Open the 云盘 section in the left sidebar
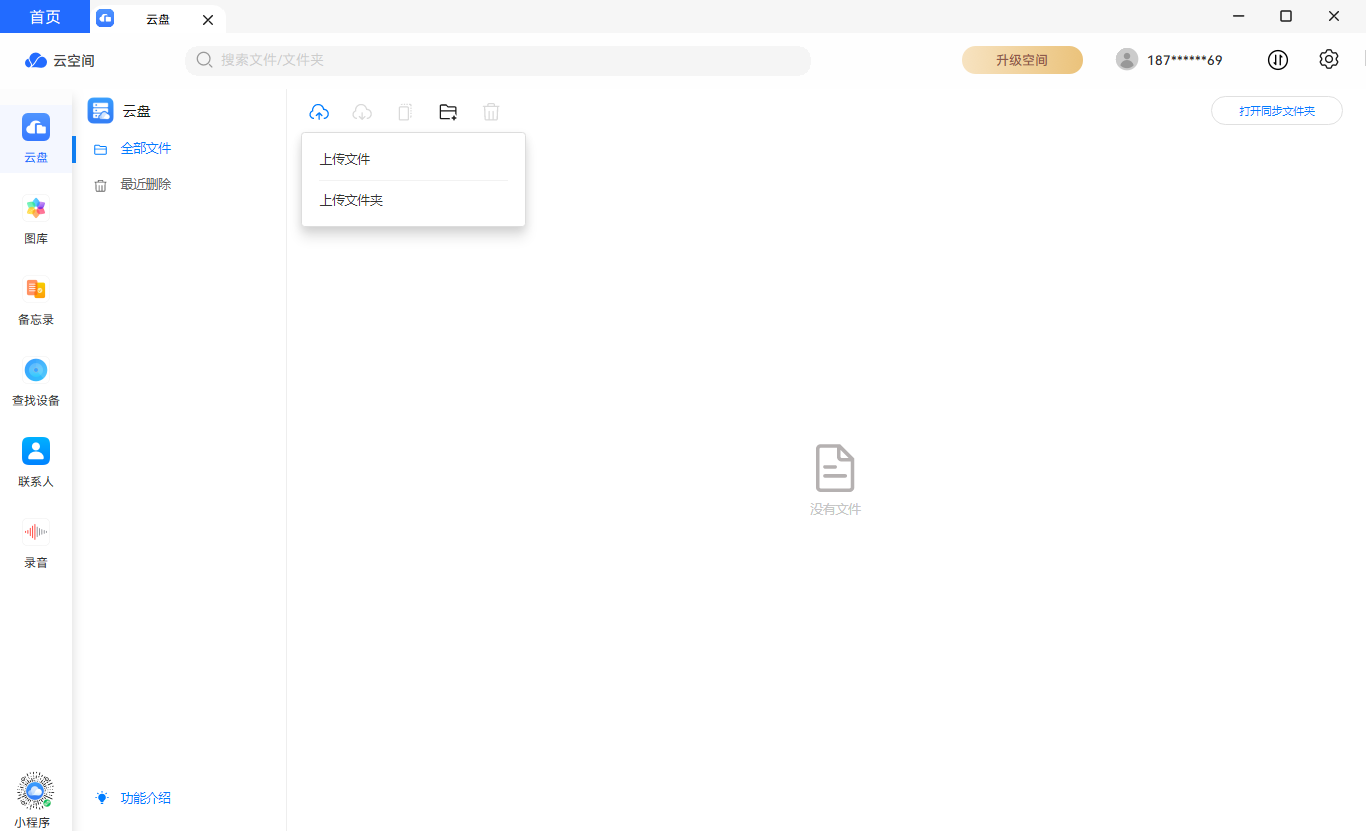The height and width of the screenshot is (833, 1366). [x=36, y=139]
